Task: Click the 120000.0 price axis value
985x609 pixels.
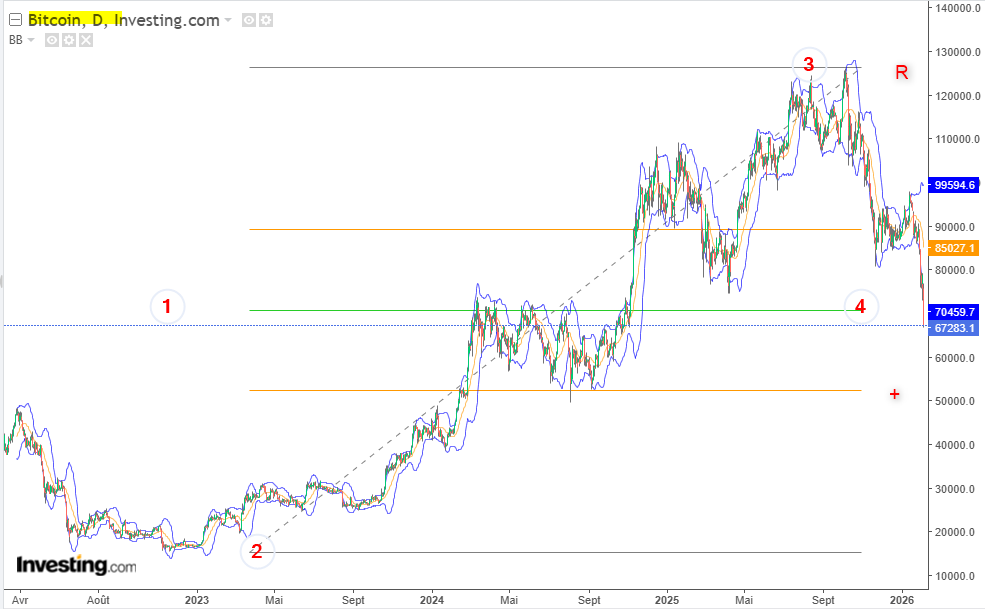Action: [957, 96]
